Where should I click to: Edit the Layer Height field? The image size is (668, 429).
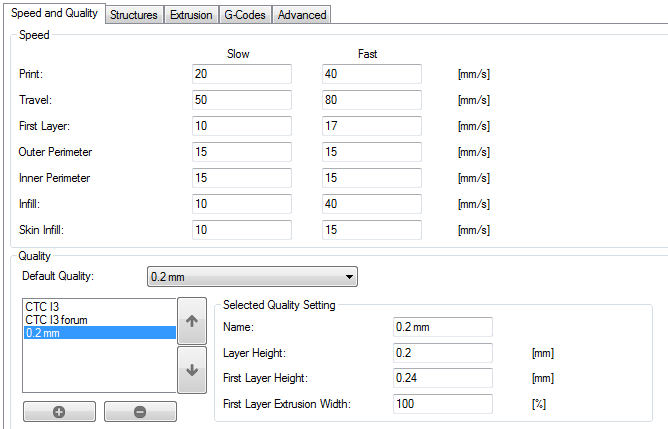pyautogui.click(x=443, y=353)
